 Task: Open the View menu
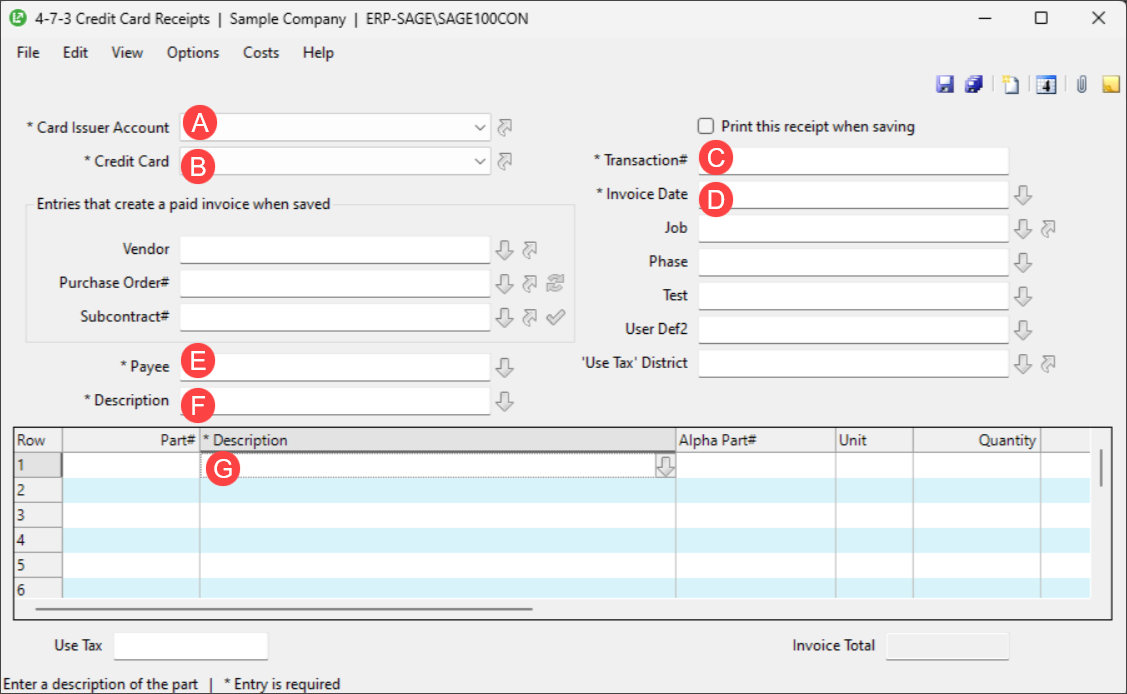pos(126,52)
